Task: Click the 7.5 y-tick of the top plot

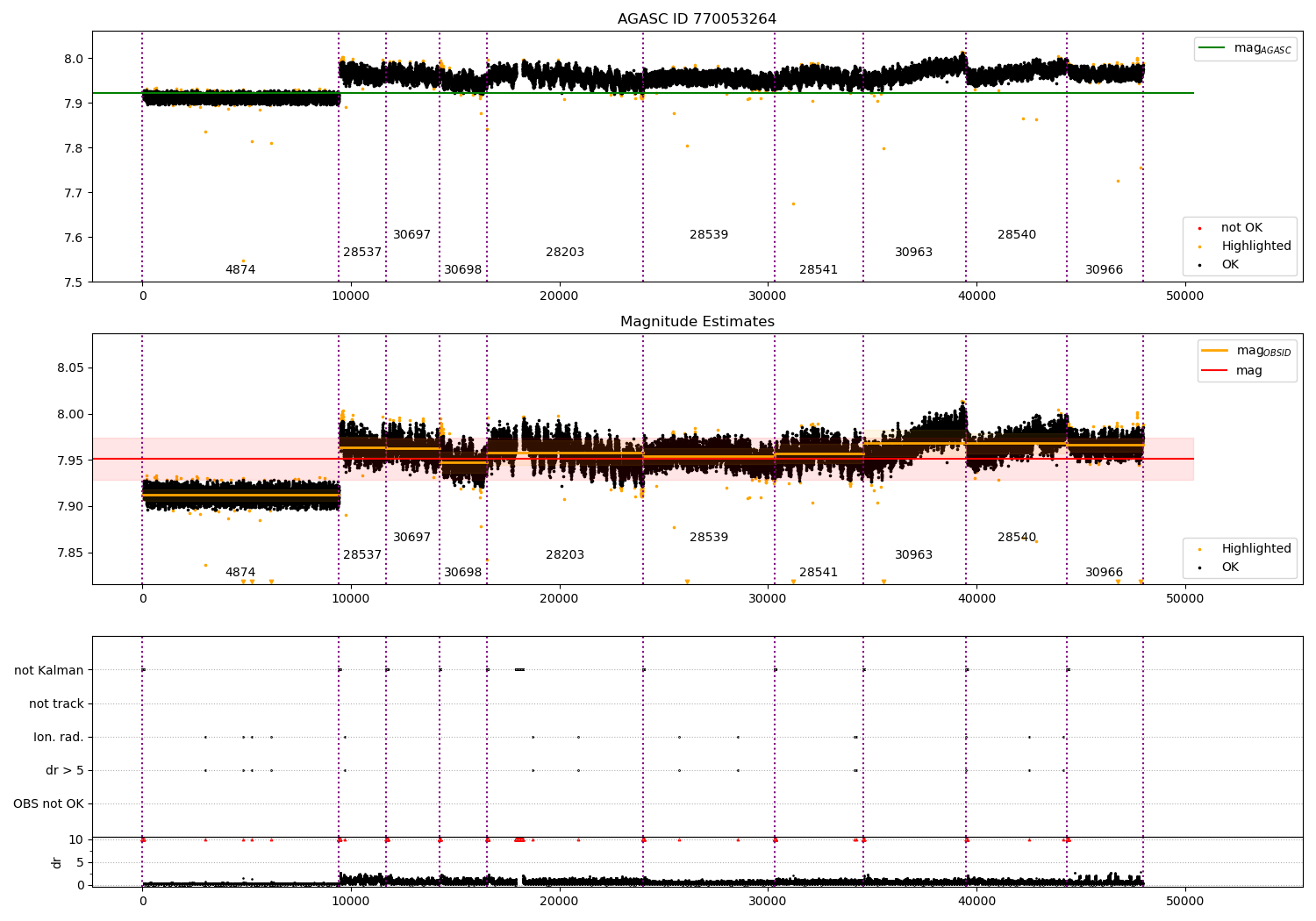Action: click(74, 282)
